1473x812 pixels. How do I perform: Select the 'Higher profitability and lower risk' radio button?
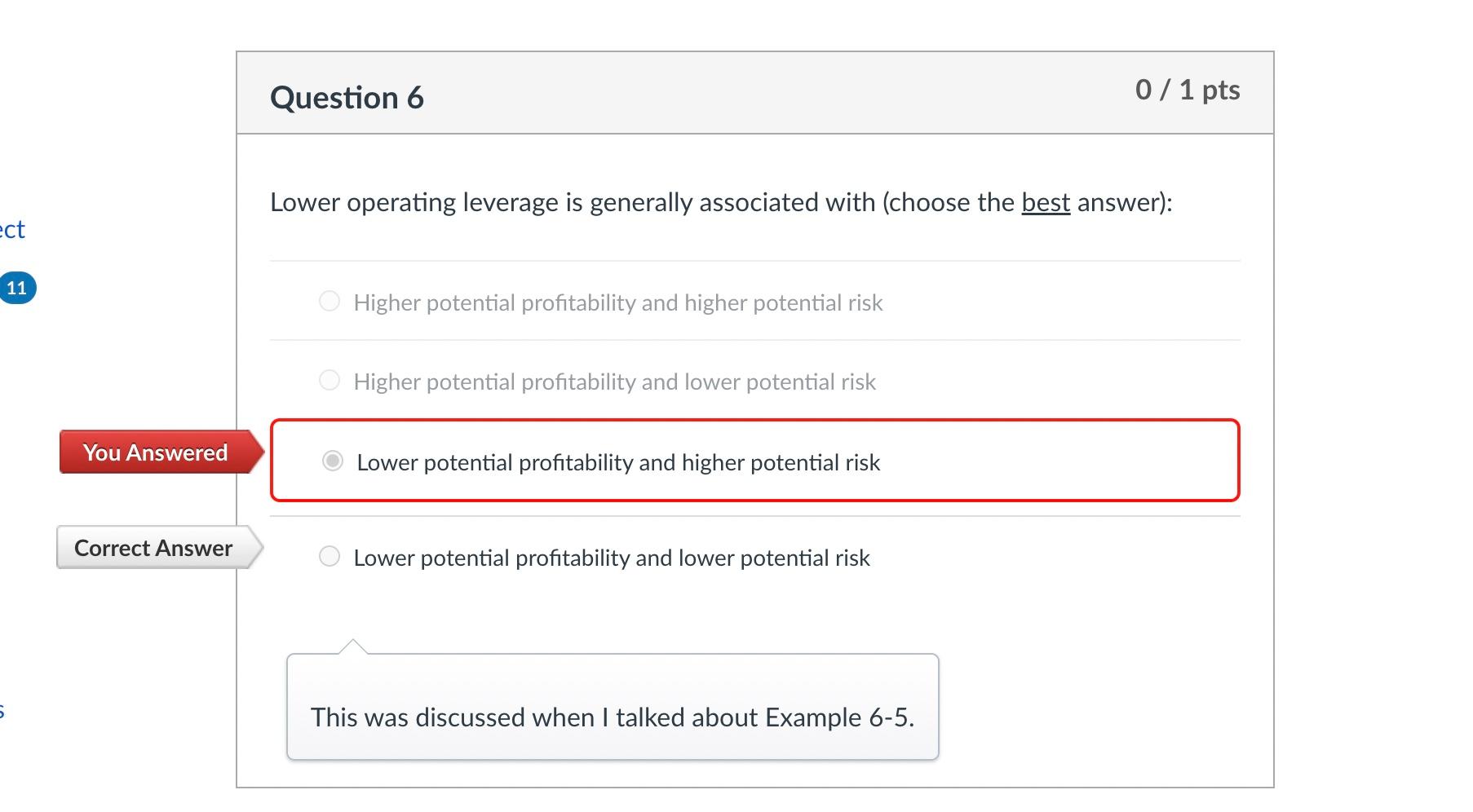point(330,381)
